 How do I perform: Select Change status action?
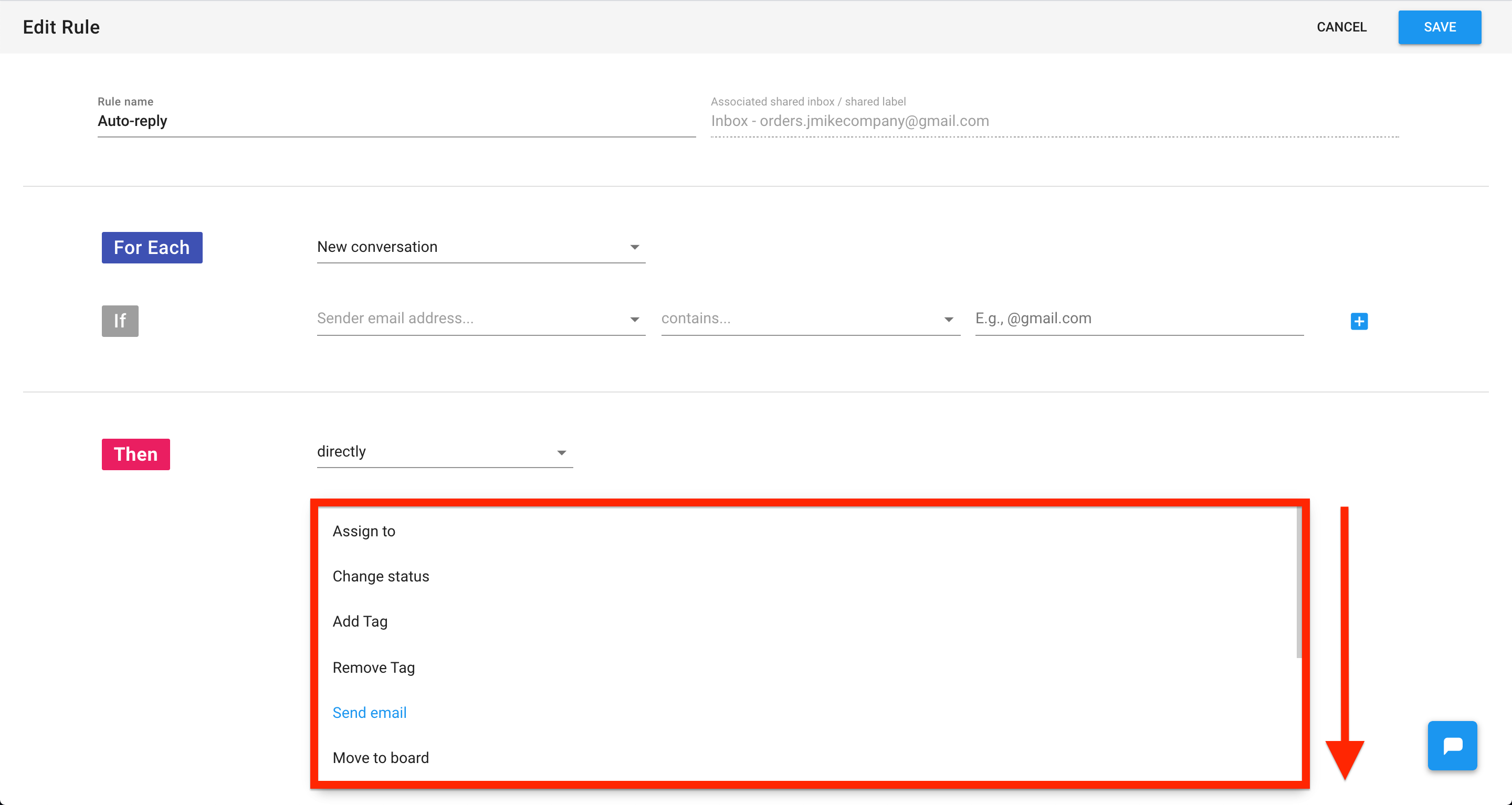(807, 576)
